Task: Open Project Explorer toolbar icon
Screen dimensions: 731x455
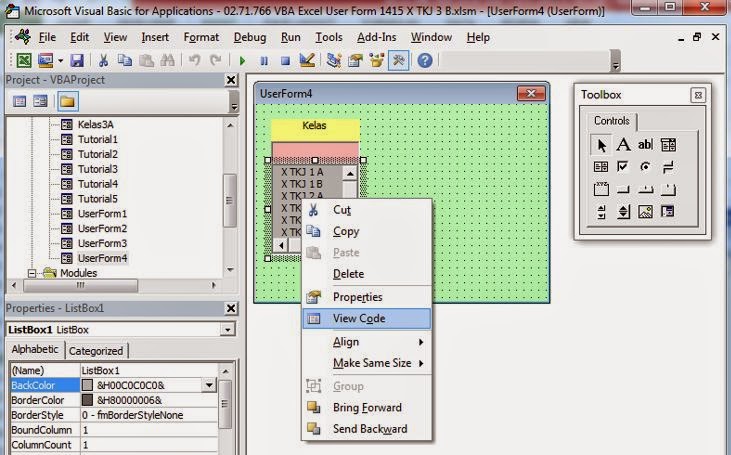Action: pos(334,61)
